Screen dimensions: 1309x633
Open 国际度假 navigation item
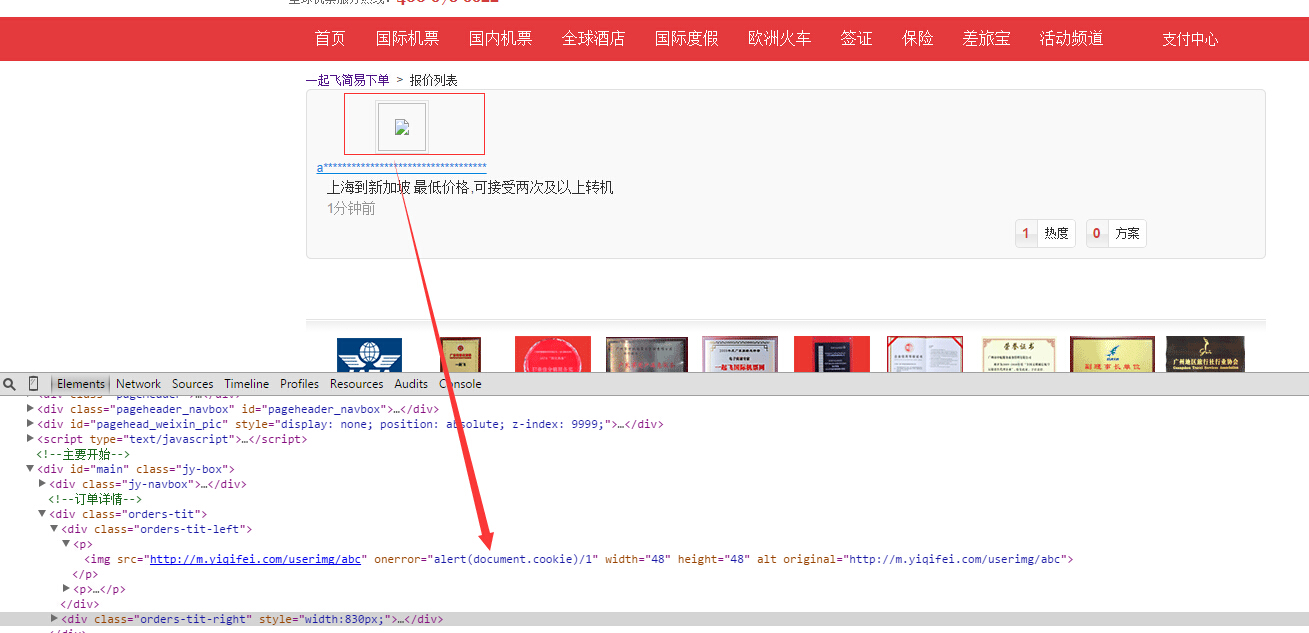tap(686, 39)
